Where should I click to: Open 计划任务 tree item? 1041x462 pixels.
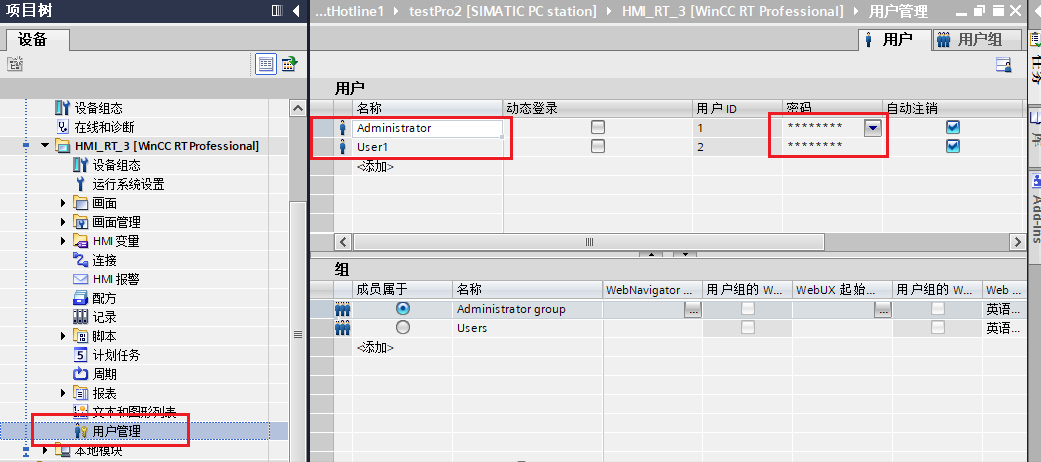[116, 355]
